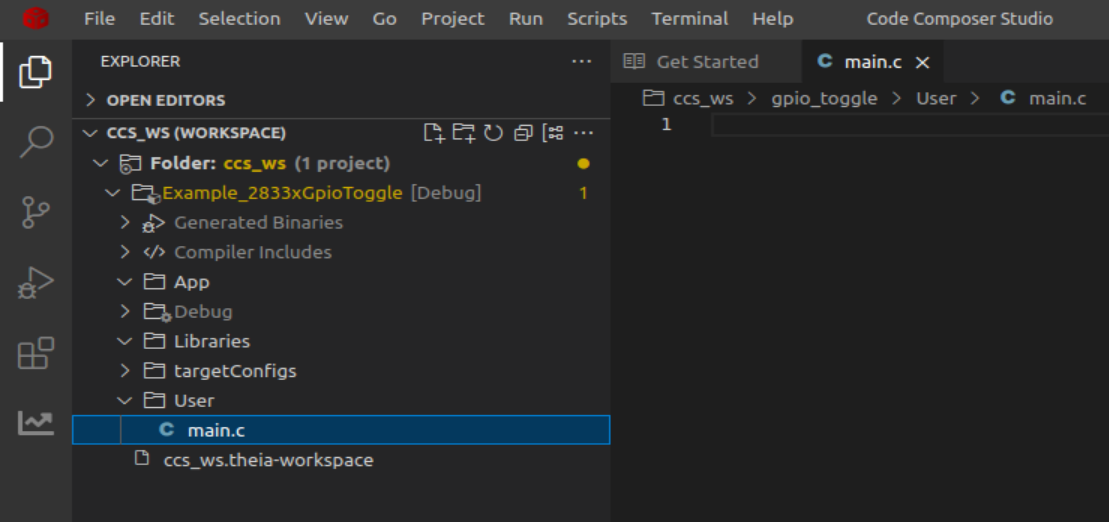This screenshot has width=1109, height=522.
Task: Collapse all folders in explorer
Action: 523,133
